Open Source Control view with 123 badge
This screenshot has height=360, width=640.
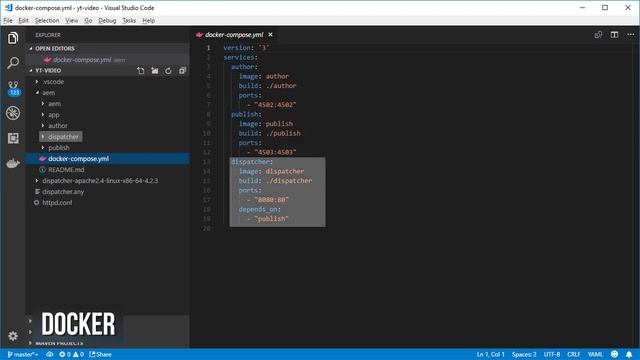13,88
